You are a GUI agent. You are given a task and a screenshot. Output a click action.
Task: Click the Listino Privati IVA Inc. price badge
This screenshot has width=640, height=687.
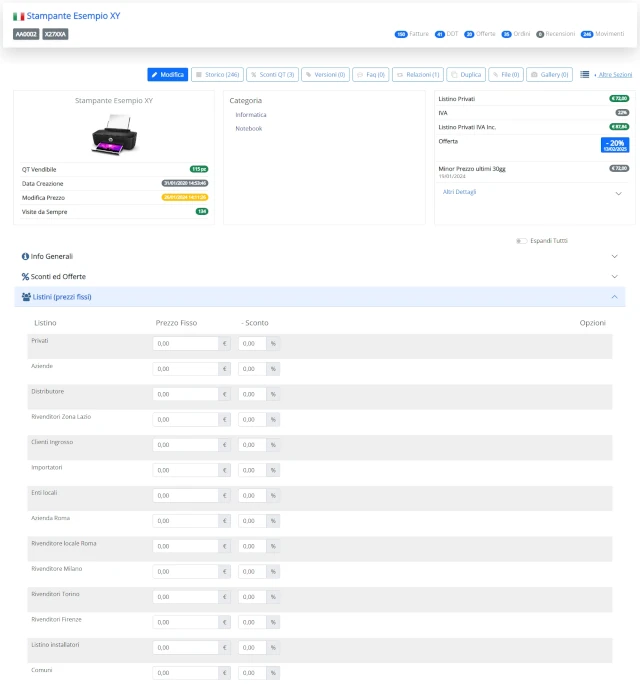[x=619, y=127]
